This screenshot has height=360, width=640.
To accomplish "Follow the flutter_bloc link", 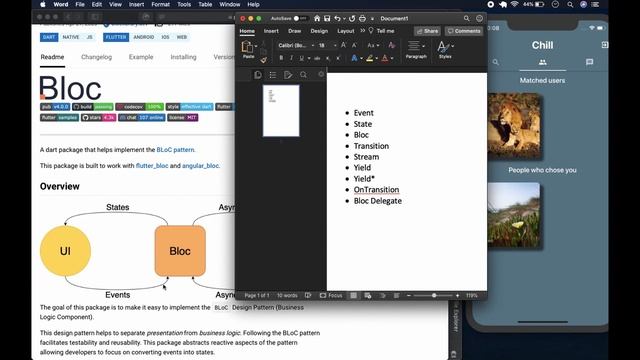I will [152, 166].
